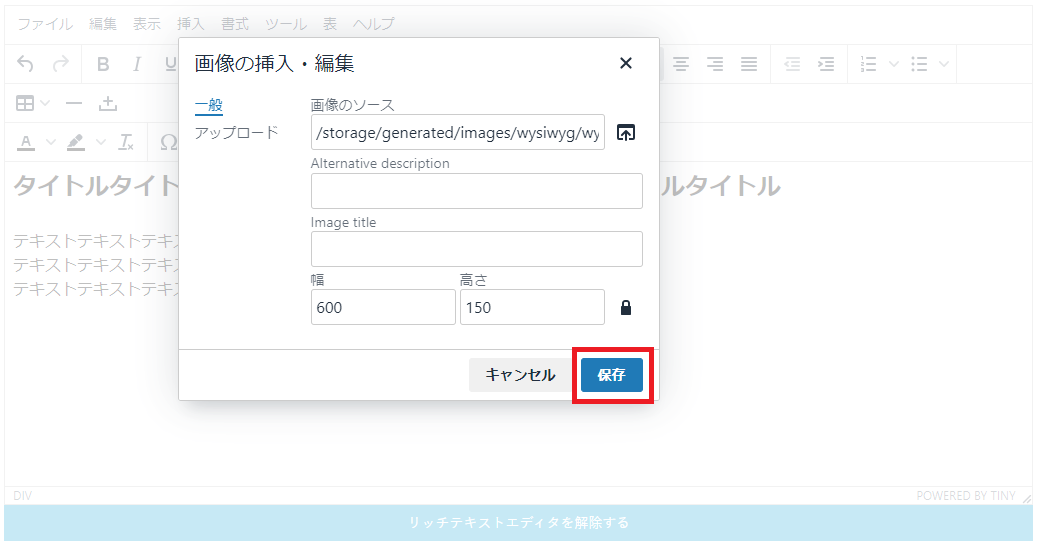This screenshot has width=1039, height=546.
Task: Click the 幅 width field
Action: [x=384, y=307]
